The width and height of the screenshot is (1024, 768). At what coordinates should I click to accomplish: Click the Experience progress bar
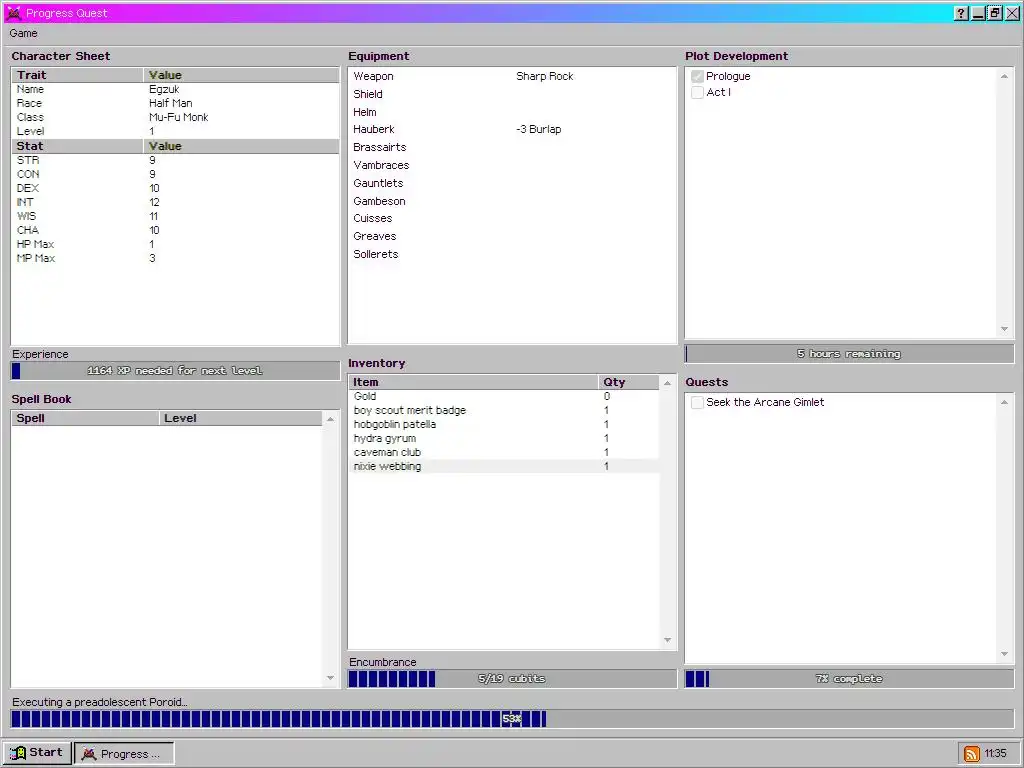point(176,371)
